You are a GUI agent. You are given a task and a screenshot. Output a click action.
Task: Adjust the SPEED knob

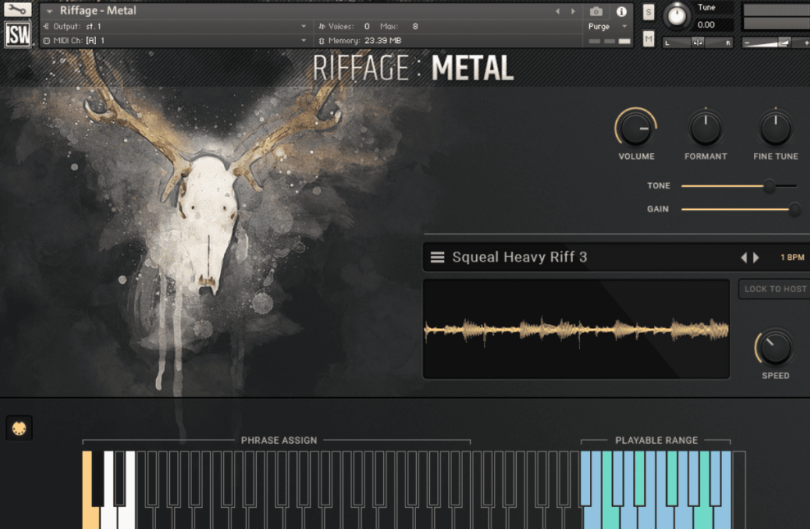click(775, 347)
